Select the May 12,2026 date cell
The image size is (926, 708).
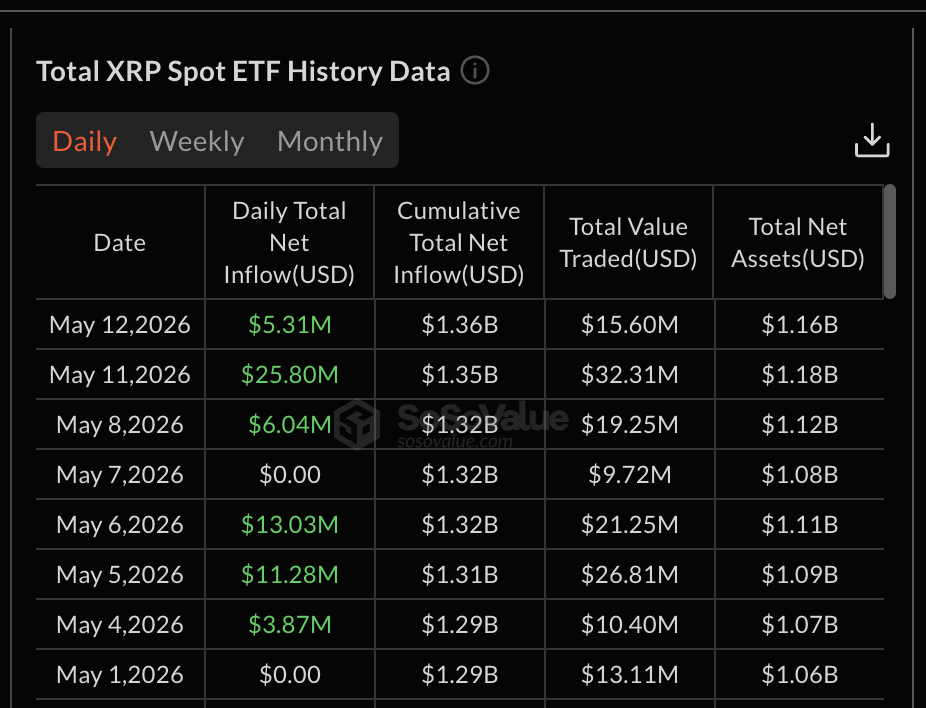[120, 324]
